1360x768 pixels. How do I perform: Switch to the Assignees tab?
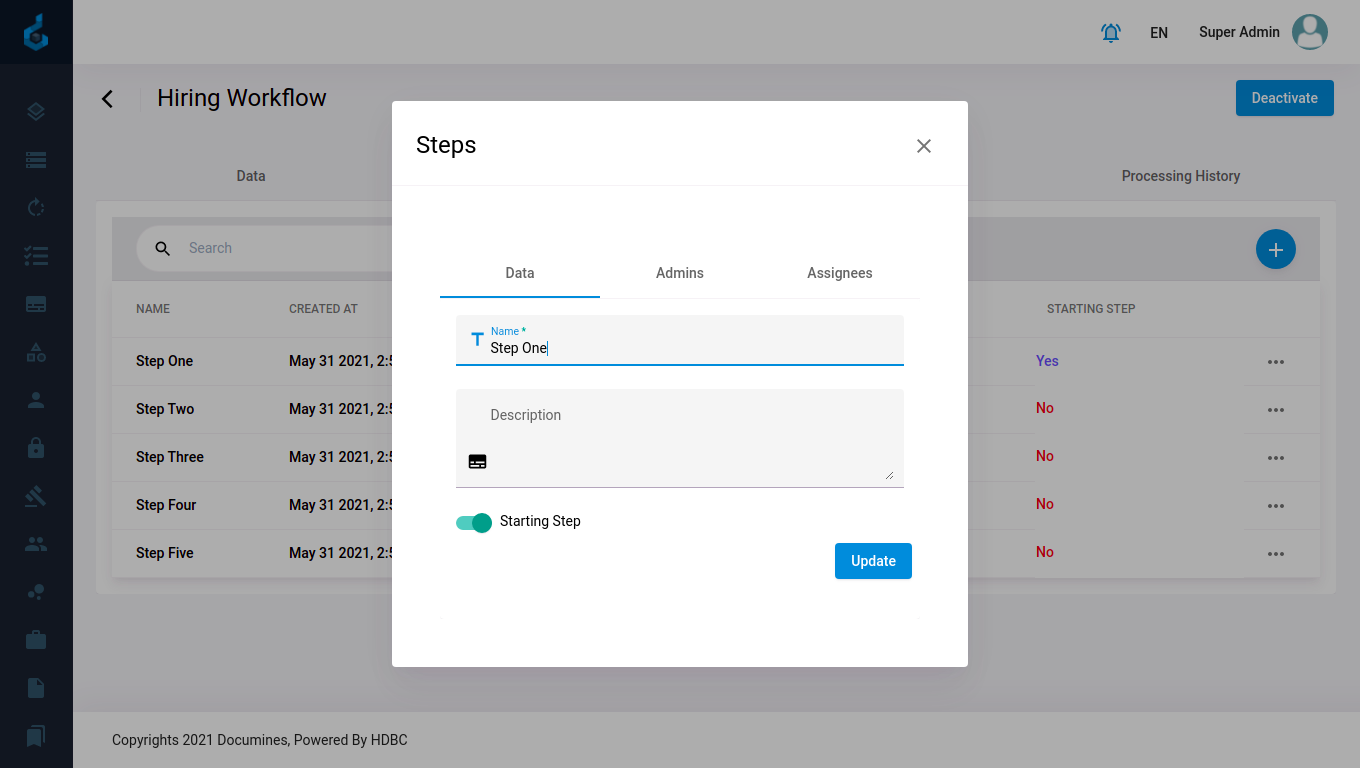(840, 273)
